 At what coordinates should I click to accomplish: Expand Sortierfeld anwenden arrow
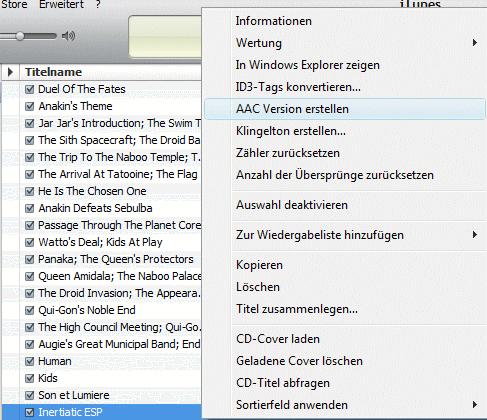(x=475, y=405)
